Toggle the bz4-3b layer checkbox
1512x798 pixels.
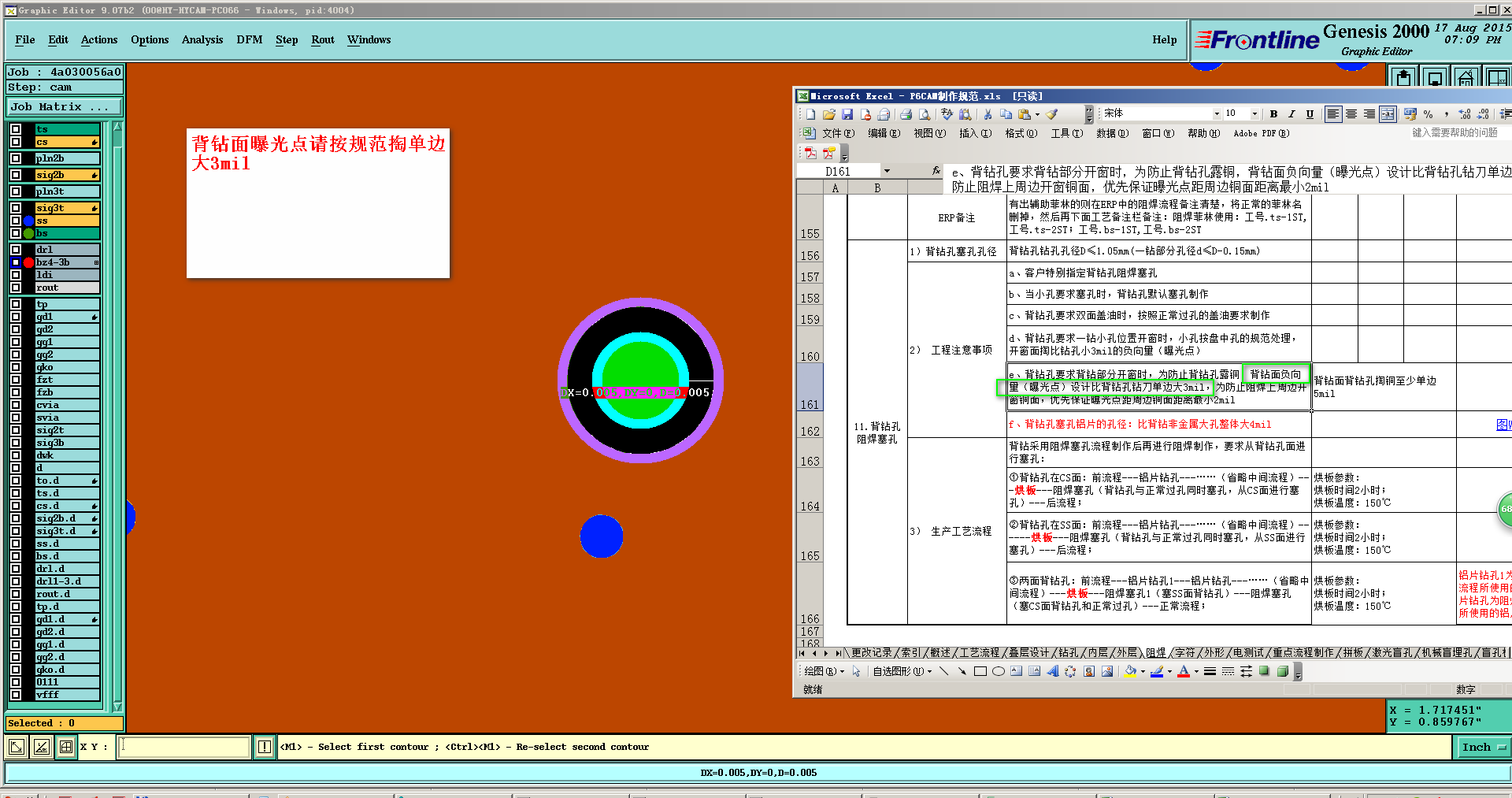pos(16,262)
